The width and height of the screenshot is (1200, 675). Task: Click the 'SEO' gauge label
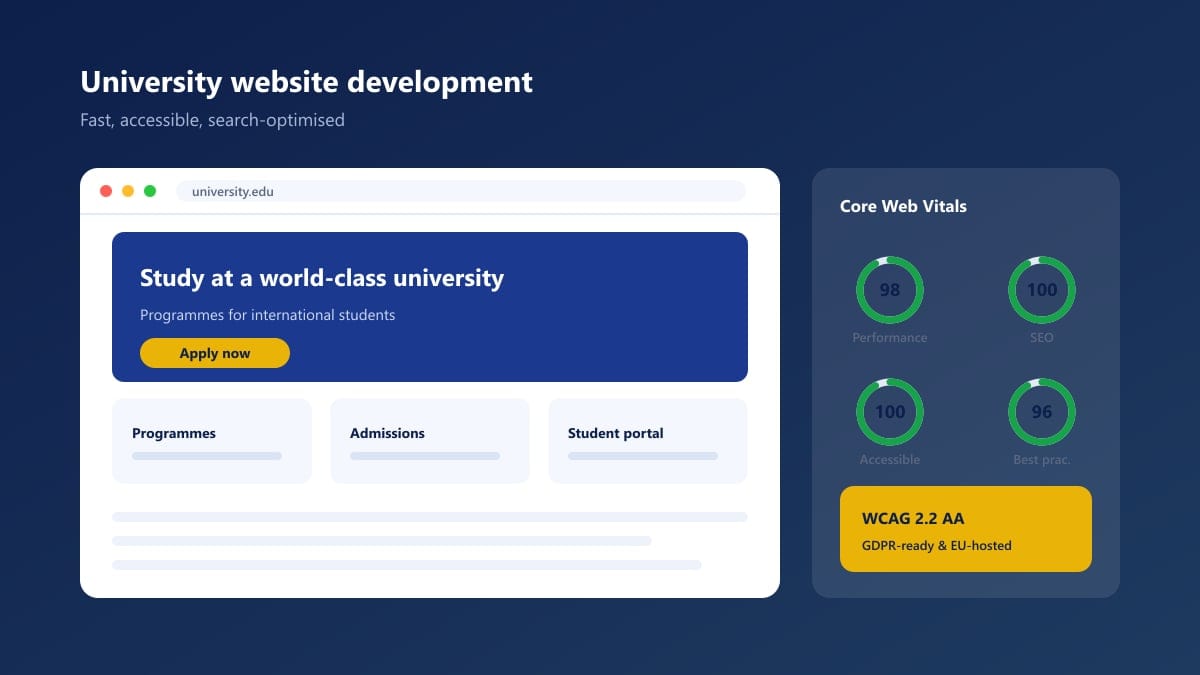pyautogui.click(x=1042, y=338)
